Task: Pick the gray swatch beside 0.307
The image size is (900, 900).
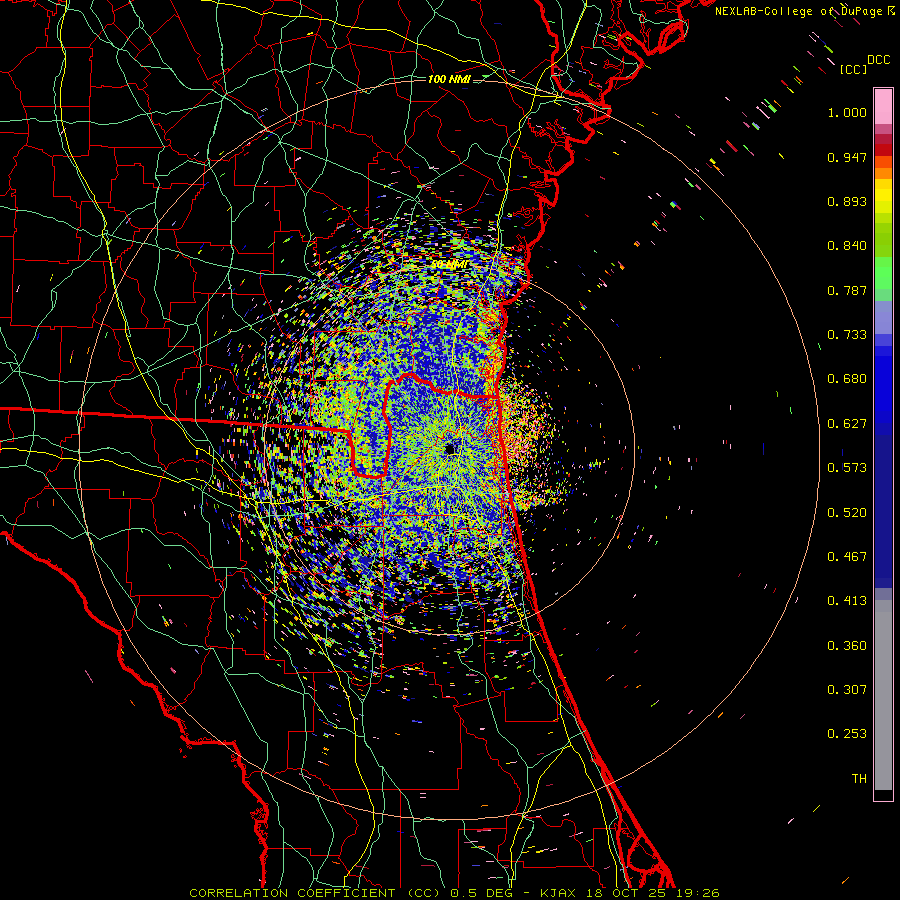Action: [883, 696]
